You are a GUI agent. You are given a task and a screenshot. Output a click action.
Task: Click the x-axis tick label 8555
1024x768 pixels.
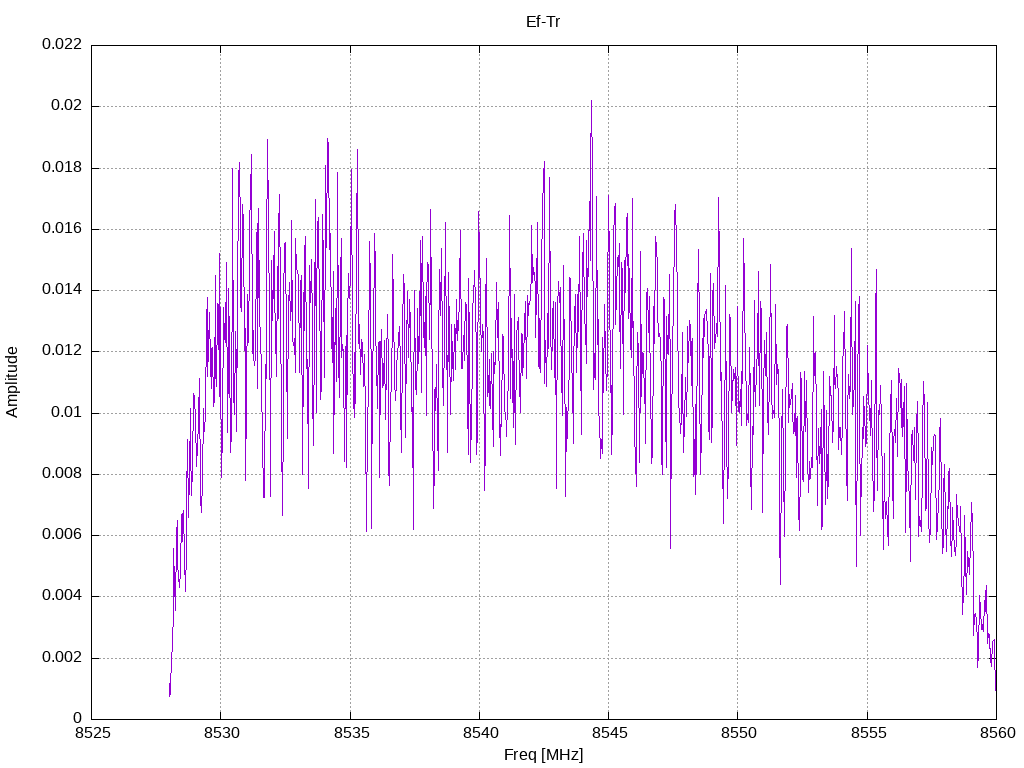tap(869, 733)
